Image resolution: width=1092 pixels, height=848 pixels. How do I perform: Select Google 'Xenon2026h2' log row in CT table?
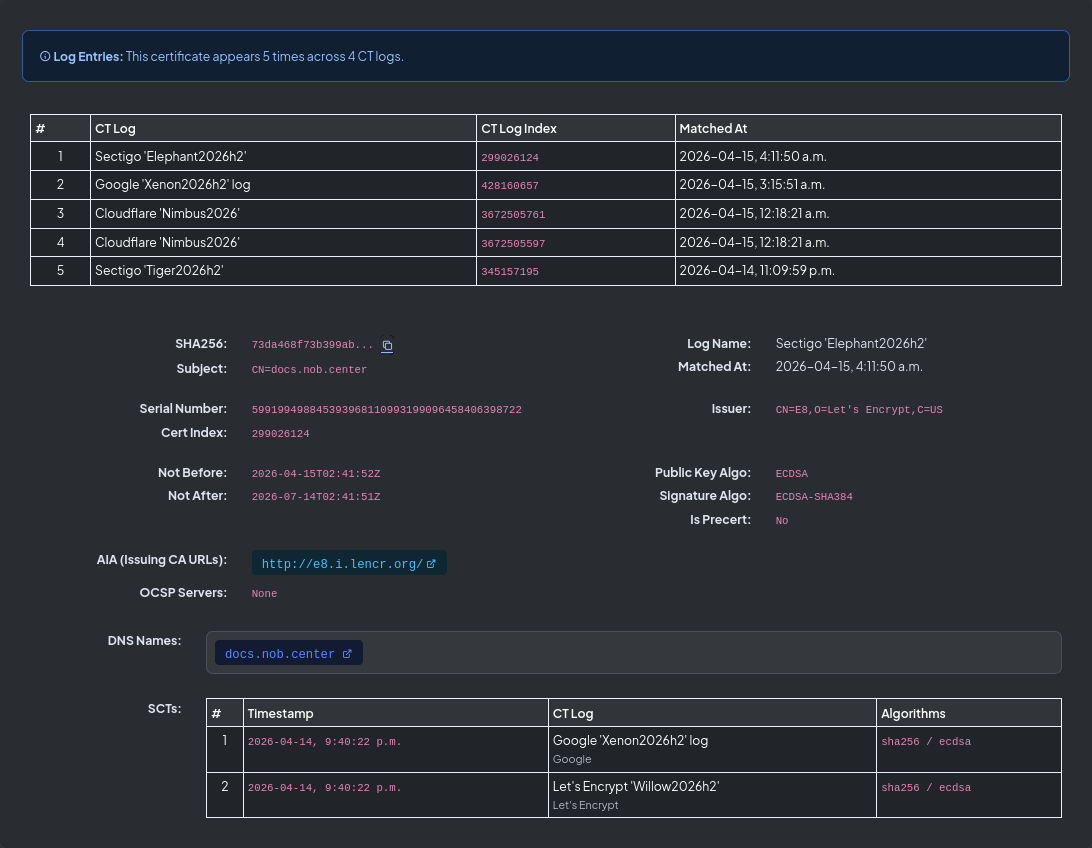545,185
